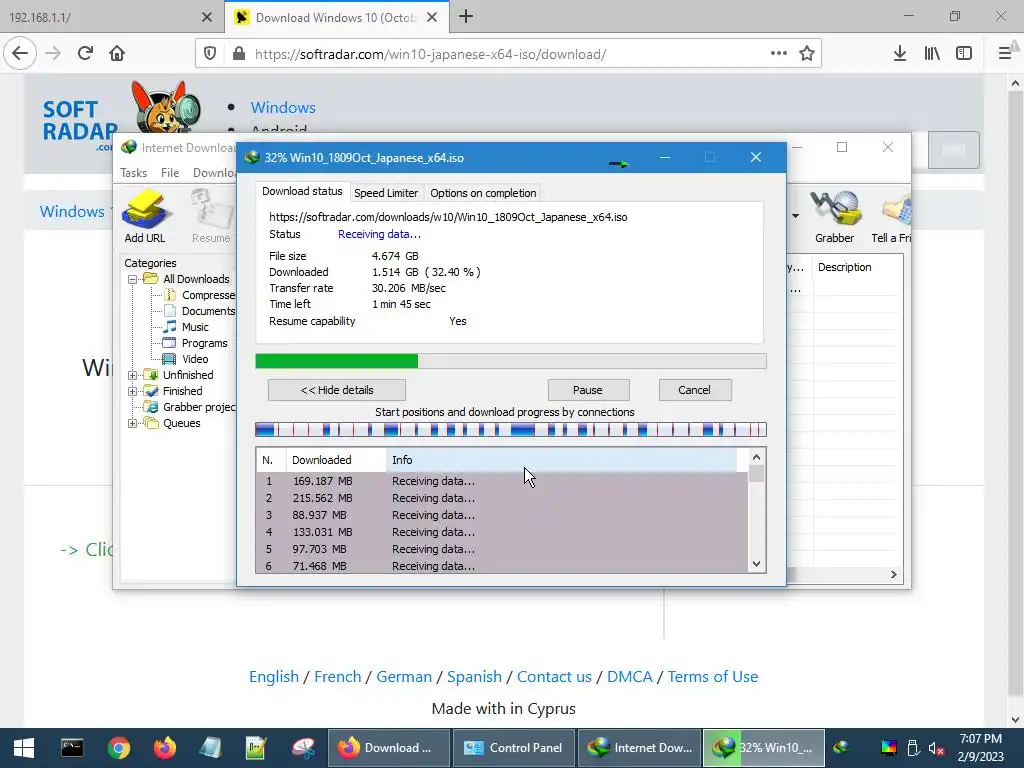Click the IDM tray icon in system tray
The width and height of the screenshot is (1024, 768).
coord(841,746)
